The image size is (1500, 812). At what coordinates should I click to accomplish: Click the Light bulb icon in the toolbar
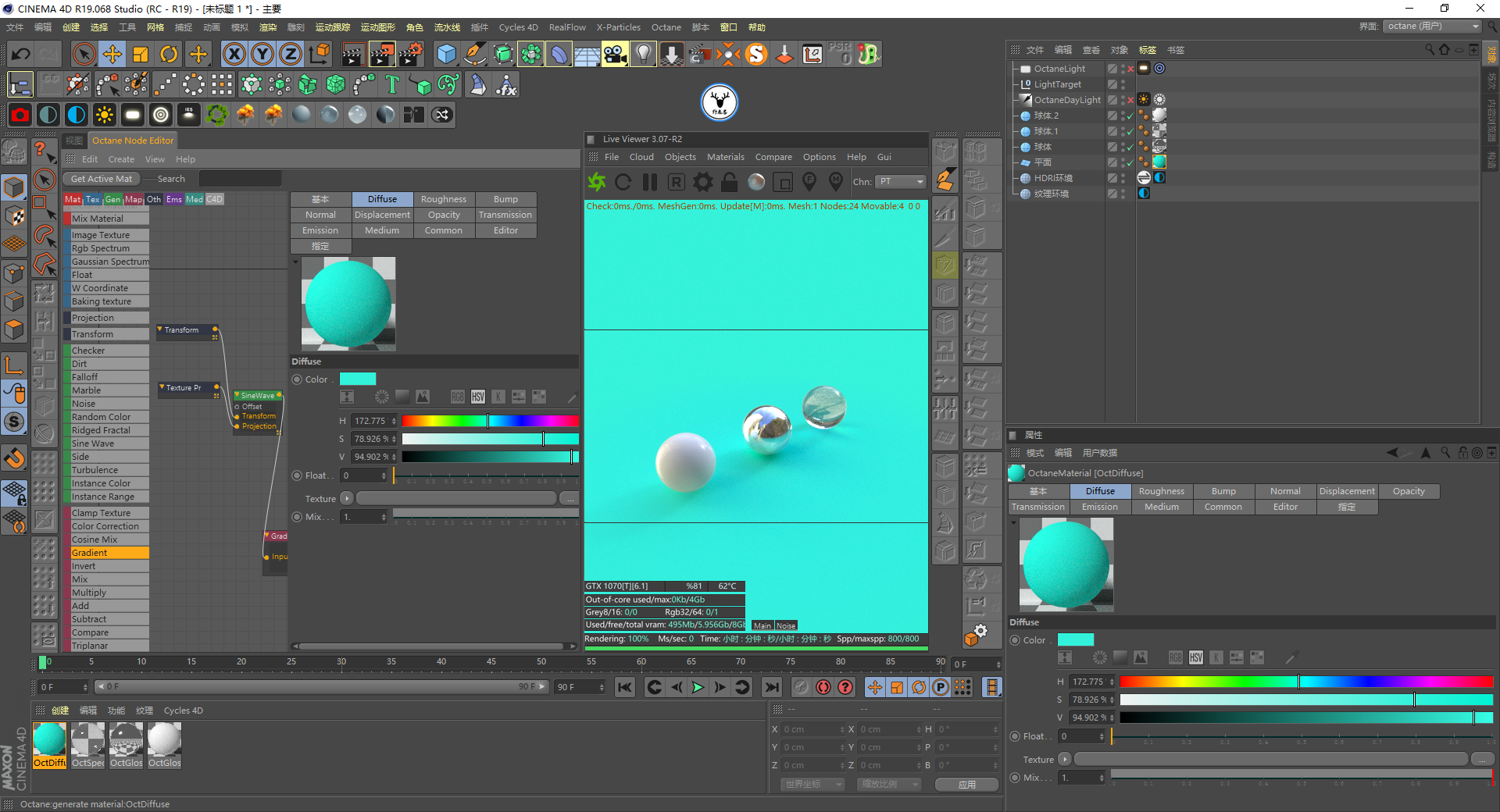[643, 54]
